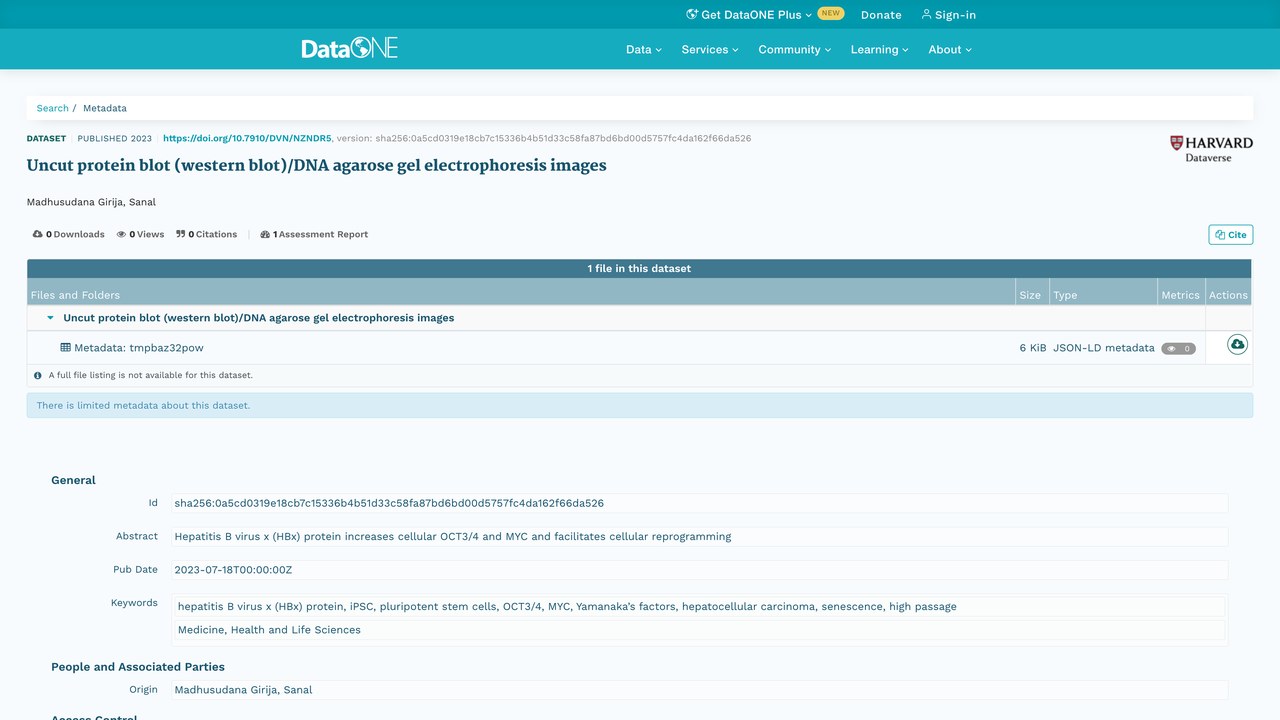Image resolution: width=1280 pixels, height=720 pixels.
Task: Click the table icon beside Metadata: tmpbaz32pow
Action: click(x=66, y=348)
